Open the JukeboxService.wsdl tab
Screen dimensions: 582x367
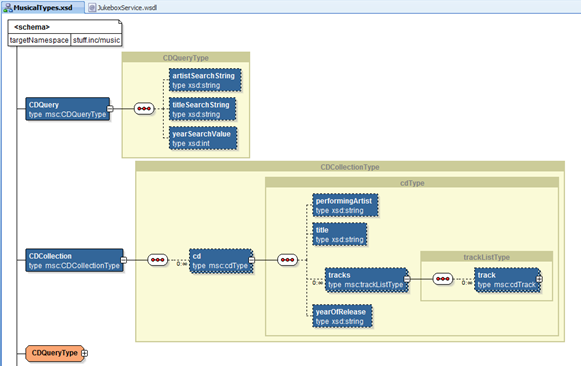point(122,7)
